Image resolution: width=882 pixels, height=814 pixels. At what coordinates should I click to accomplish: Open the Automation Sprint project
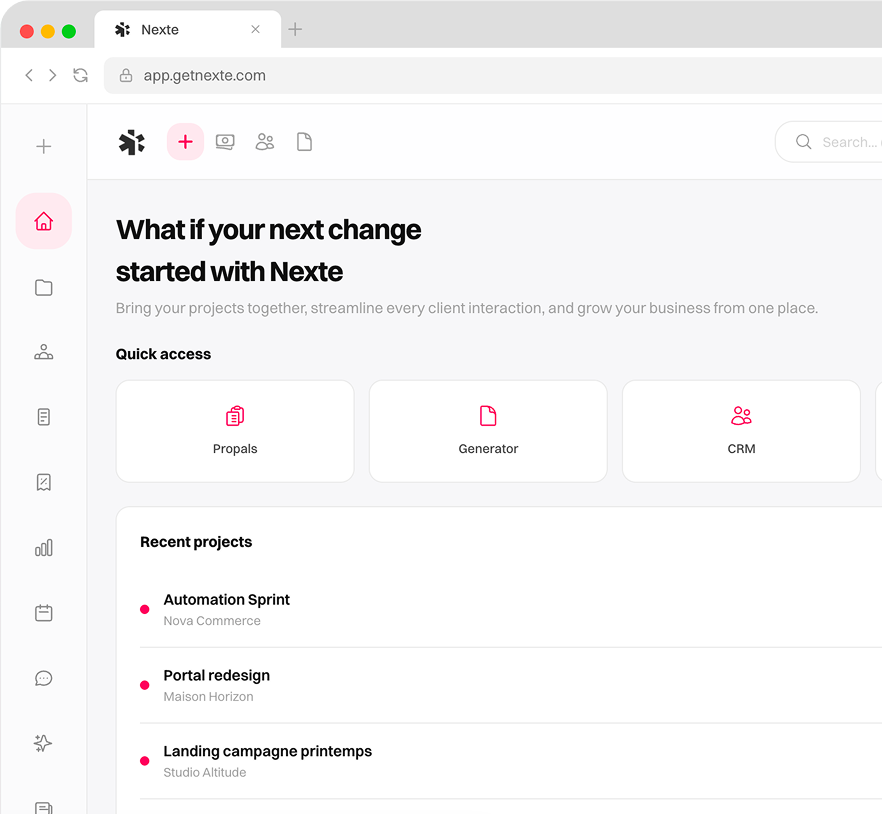click(x=226, y=599)
